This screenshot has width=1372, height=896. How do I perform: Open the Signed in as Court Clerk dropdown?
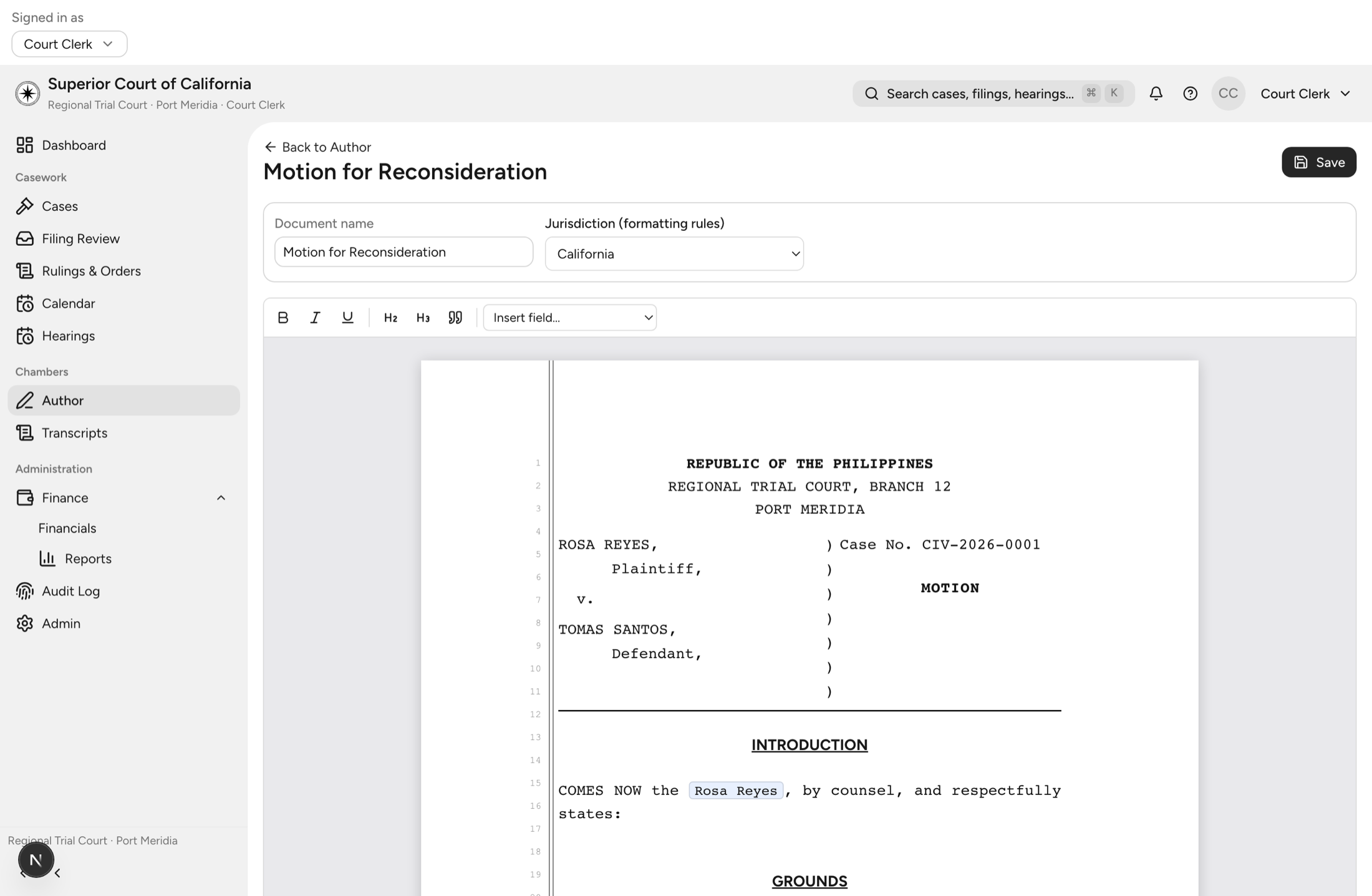[x=69, y=44]
